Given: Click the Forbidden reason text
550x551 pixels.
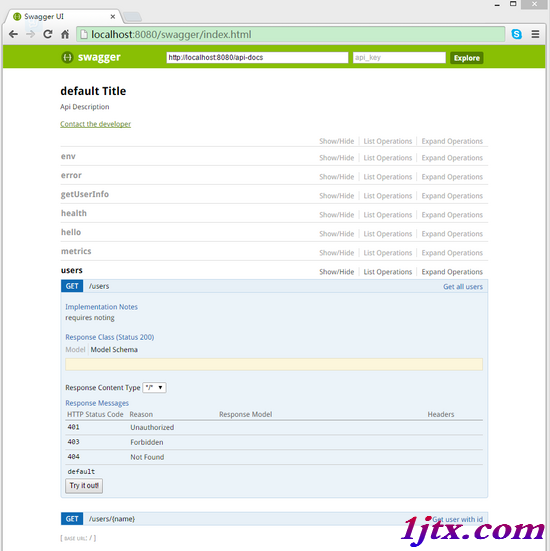Looking at the screenshot, I should [147, 442].
